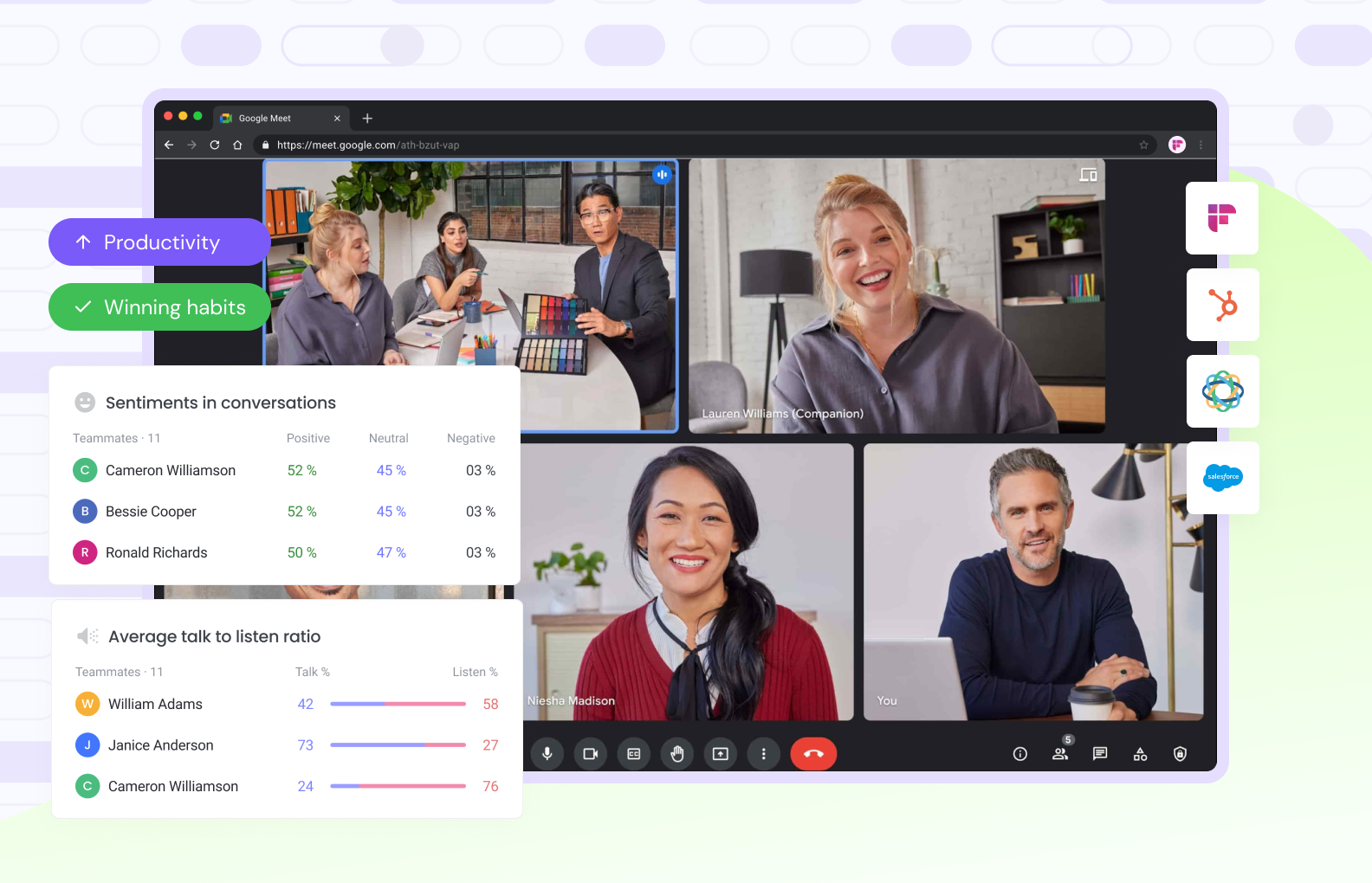The image size is (1372, 883).
Task: Raise hand in the meeting
Action: (677, 754)
